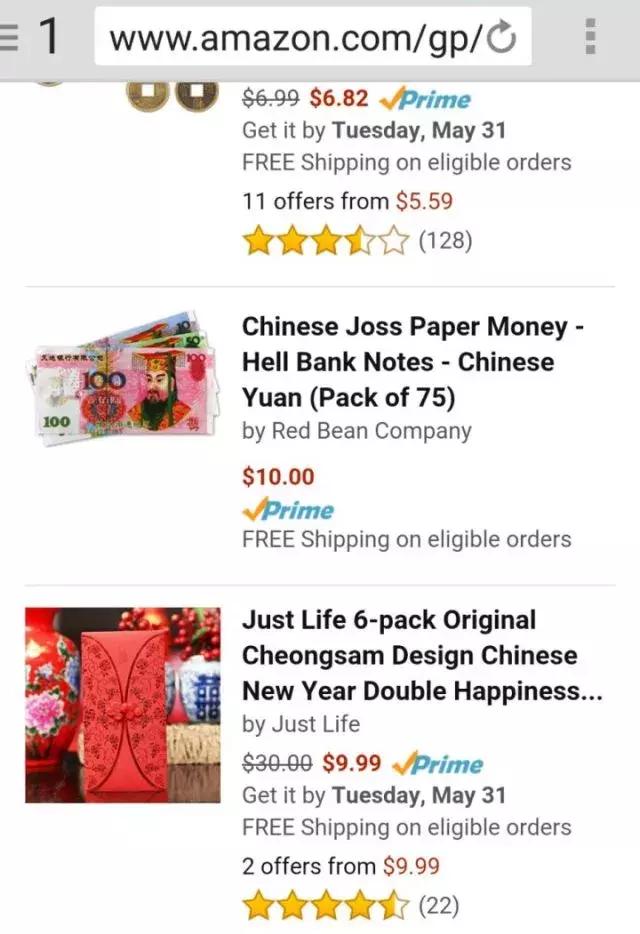Open the 11 offers from $5.59 link
The image size is (640, 934).
click(347, 201)
